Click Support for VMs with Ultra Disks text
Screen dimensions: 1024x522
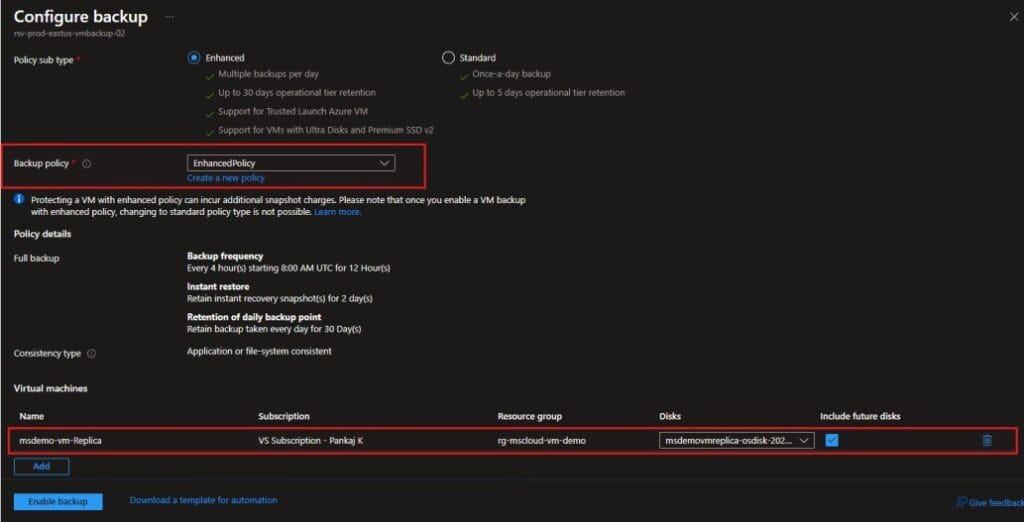[x=326, y=131]
